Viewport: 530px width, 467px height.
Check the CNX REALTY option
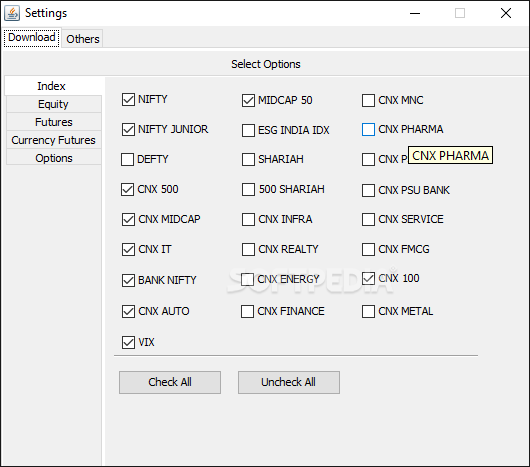tap(248, 250)
